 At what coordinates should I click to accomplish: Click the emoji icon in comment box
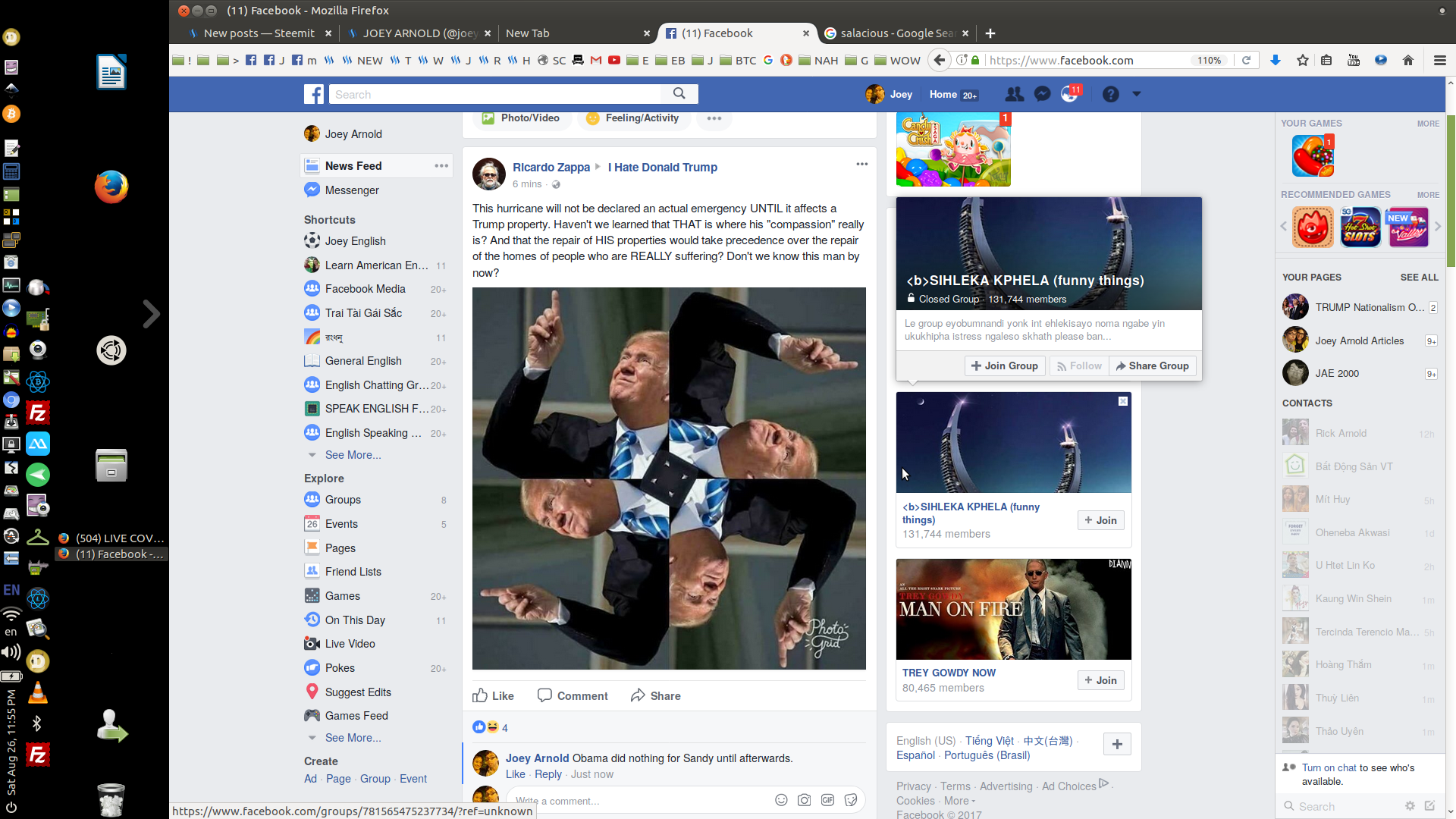(781, 800)
